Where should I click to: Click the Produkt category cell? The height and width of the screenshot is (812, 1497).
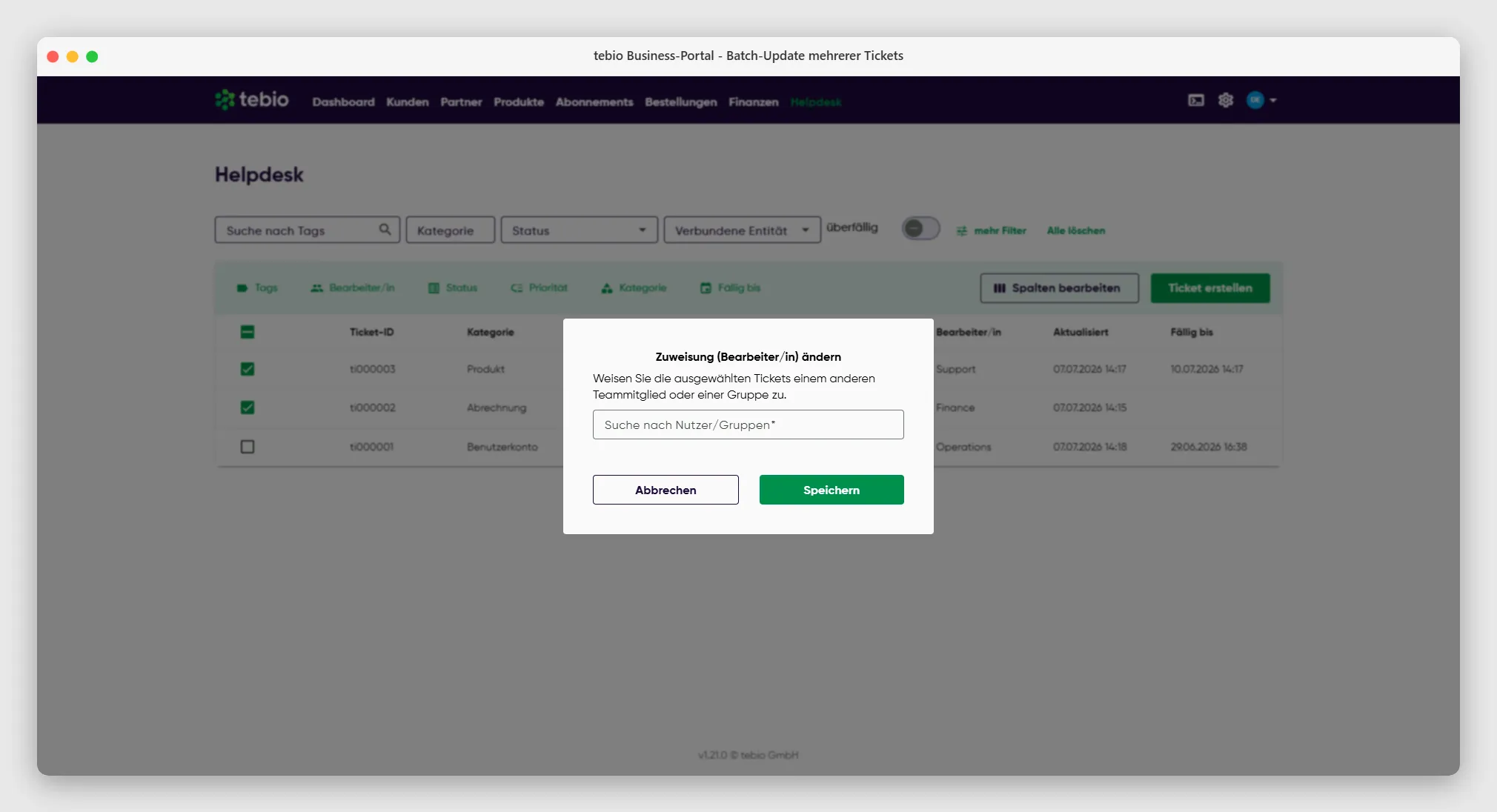click(x=485, y=369)
